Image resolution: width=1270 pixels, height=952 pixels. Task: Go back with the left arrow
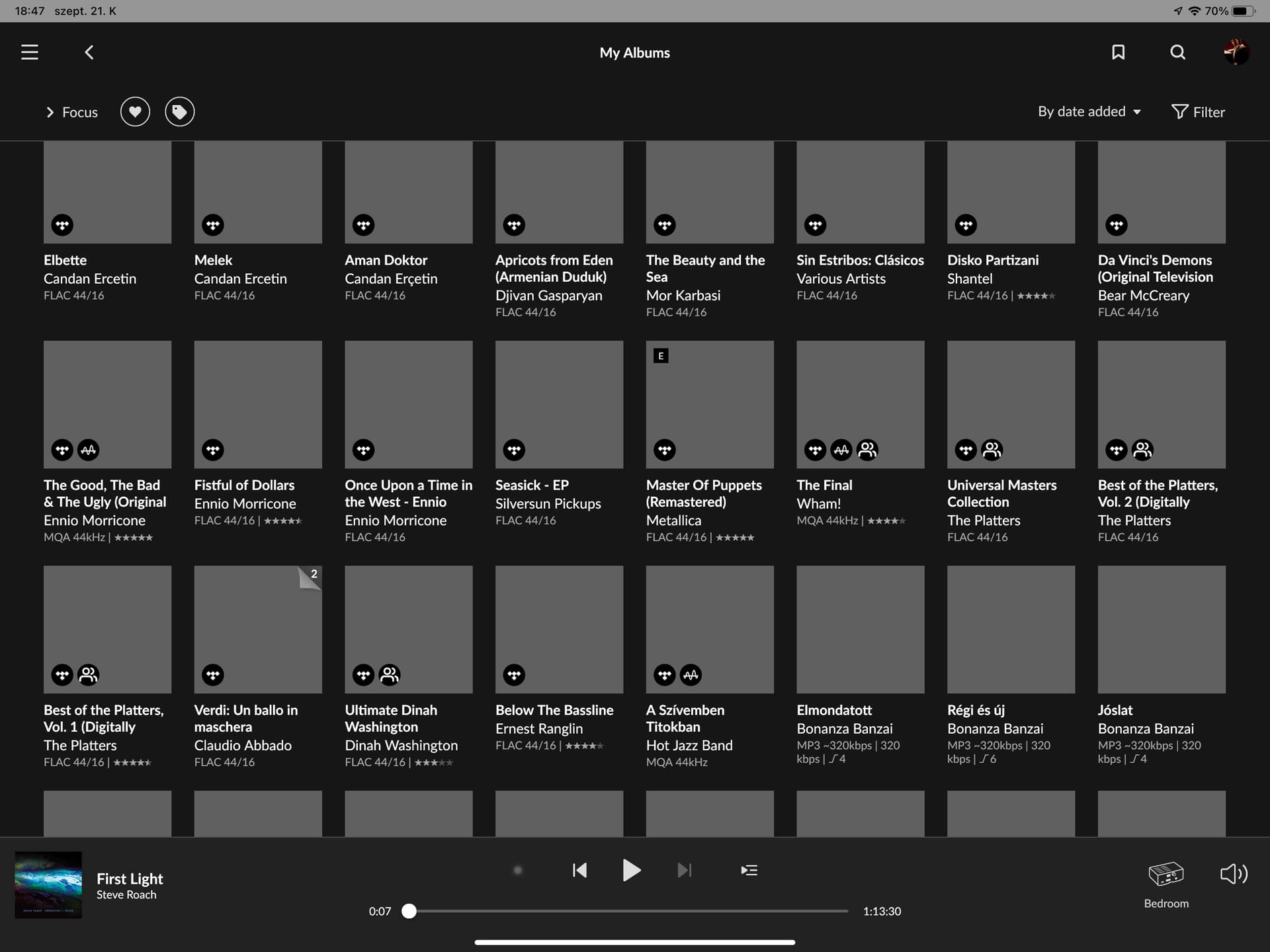click(89, 52)
